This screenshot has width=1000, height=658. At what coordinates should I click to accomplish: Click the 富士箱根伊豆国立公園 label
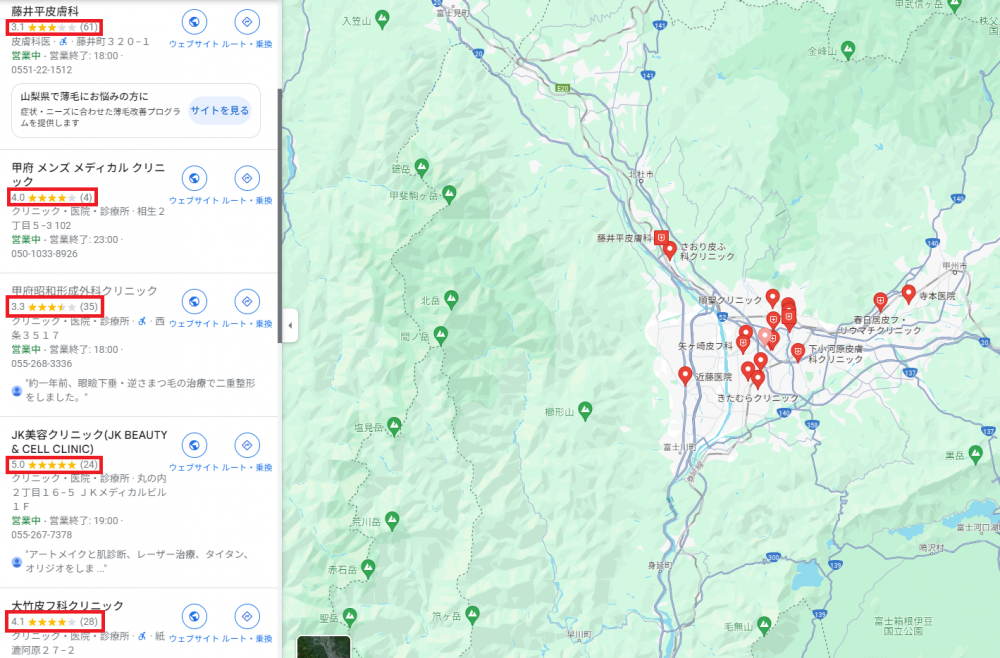tap(903, 625)
